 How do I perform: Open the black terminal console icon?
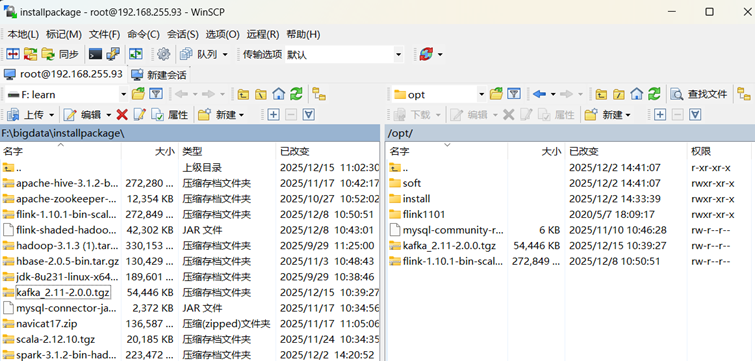point(95,54)
